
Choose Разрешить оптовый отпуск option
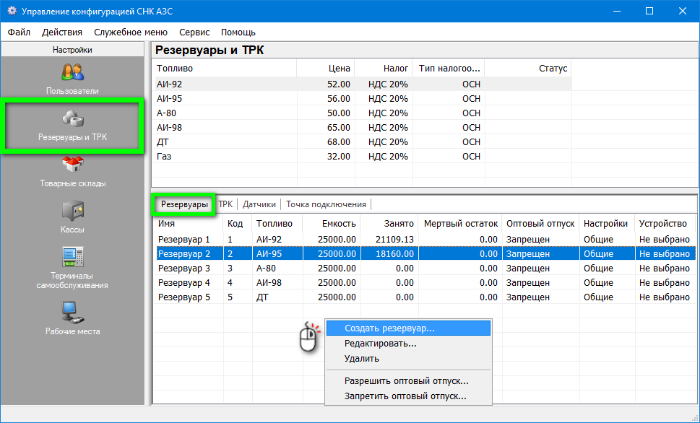coord(406,380)
